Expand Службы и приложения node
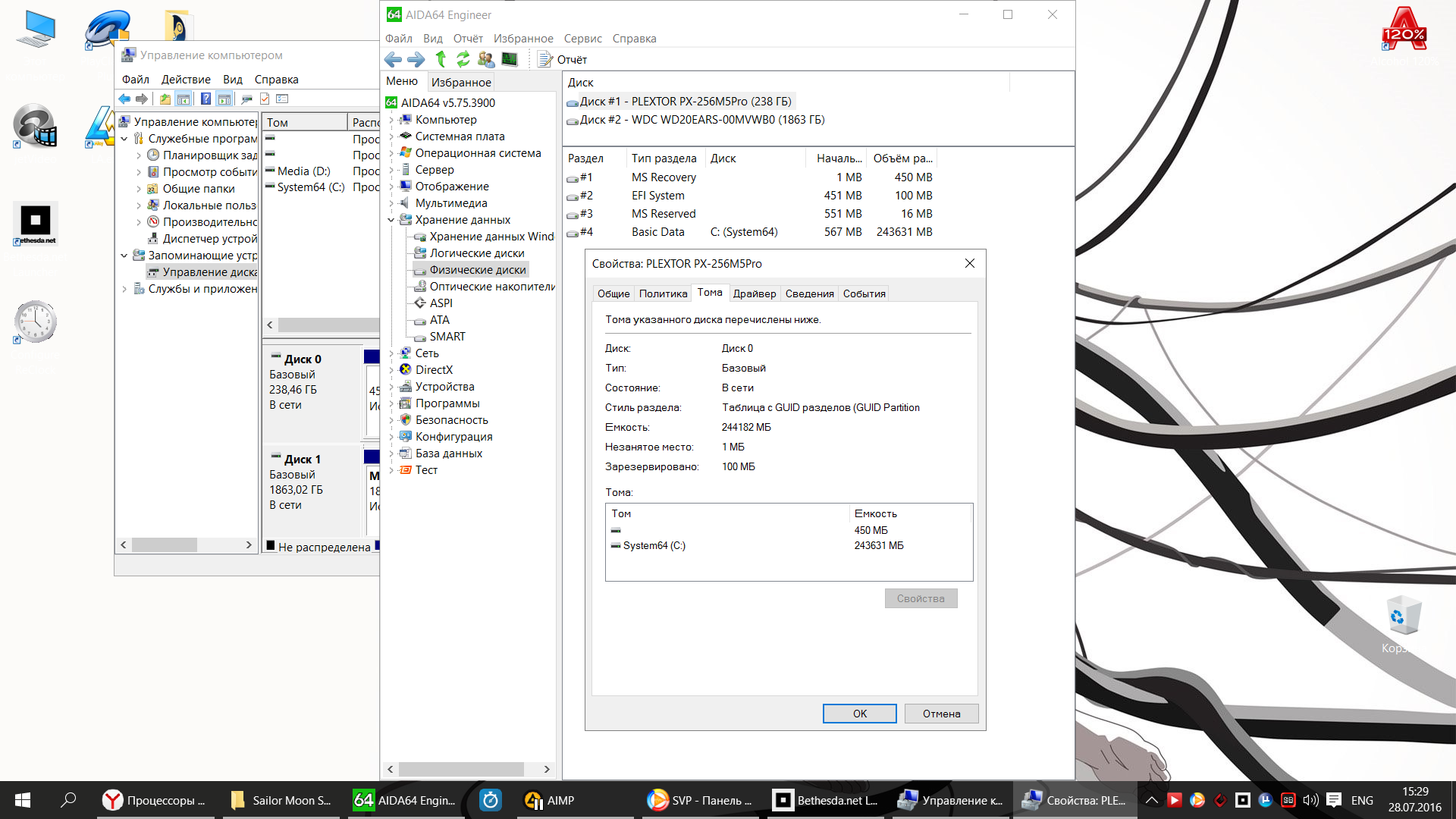 point(124,289)
